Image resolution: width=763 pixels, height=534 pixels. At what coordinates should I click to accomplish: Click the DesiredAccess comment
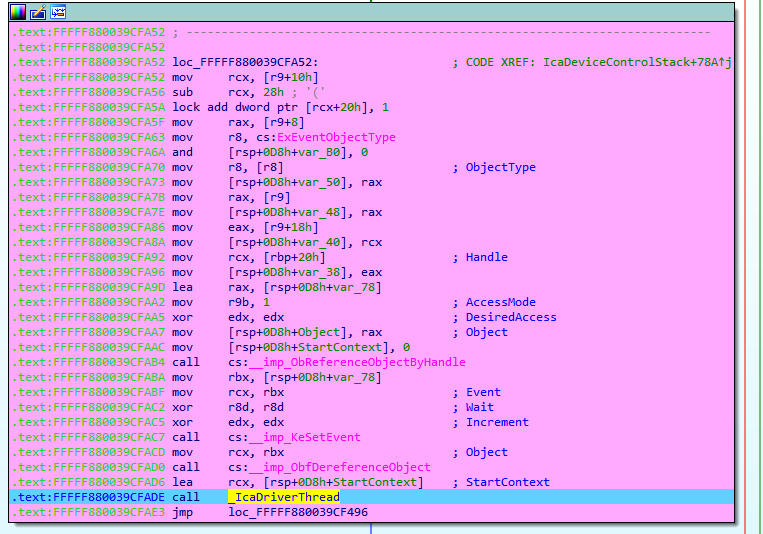[x=511, y=317]
